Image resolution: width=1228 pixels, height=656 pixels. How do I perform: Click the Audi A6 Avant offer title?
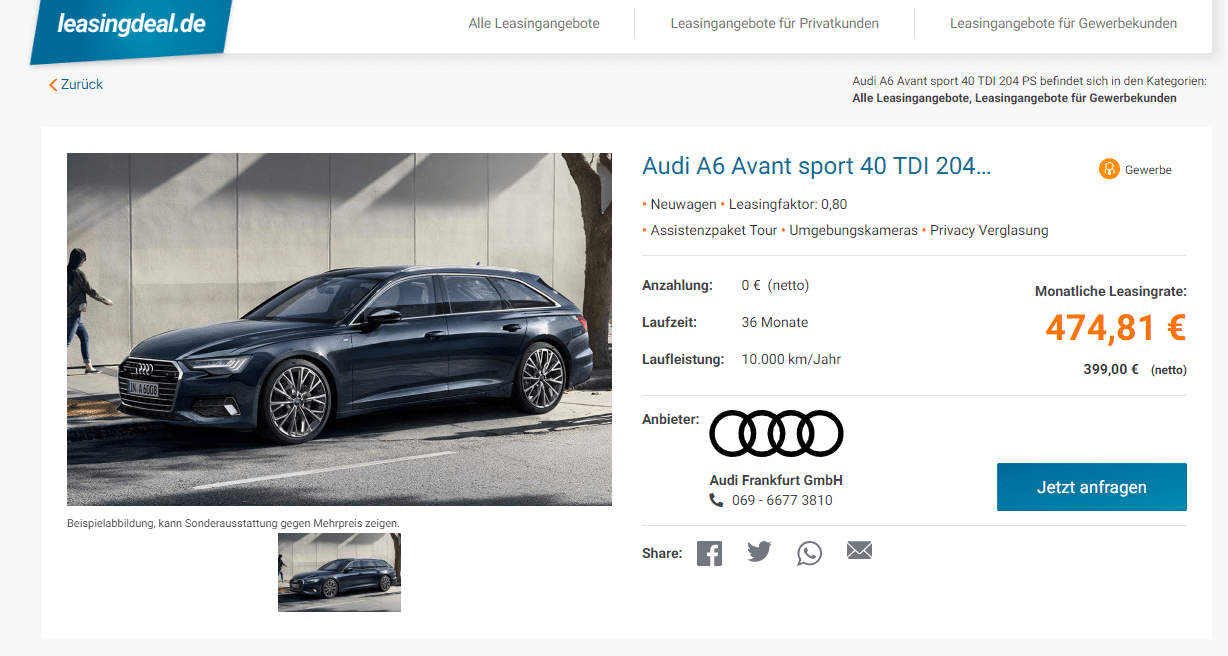817,166
